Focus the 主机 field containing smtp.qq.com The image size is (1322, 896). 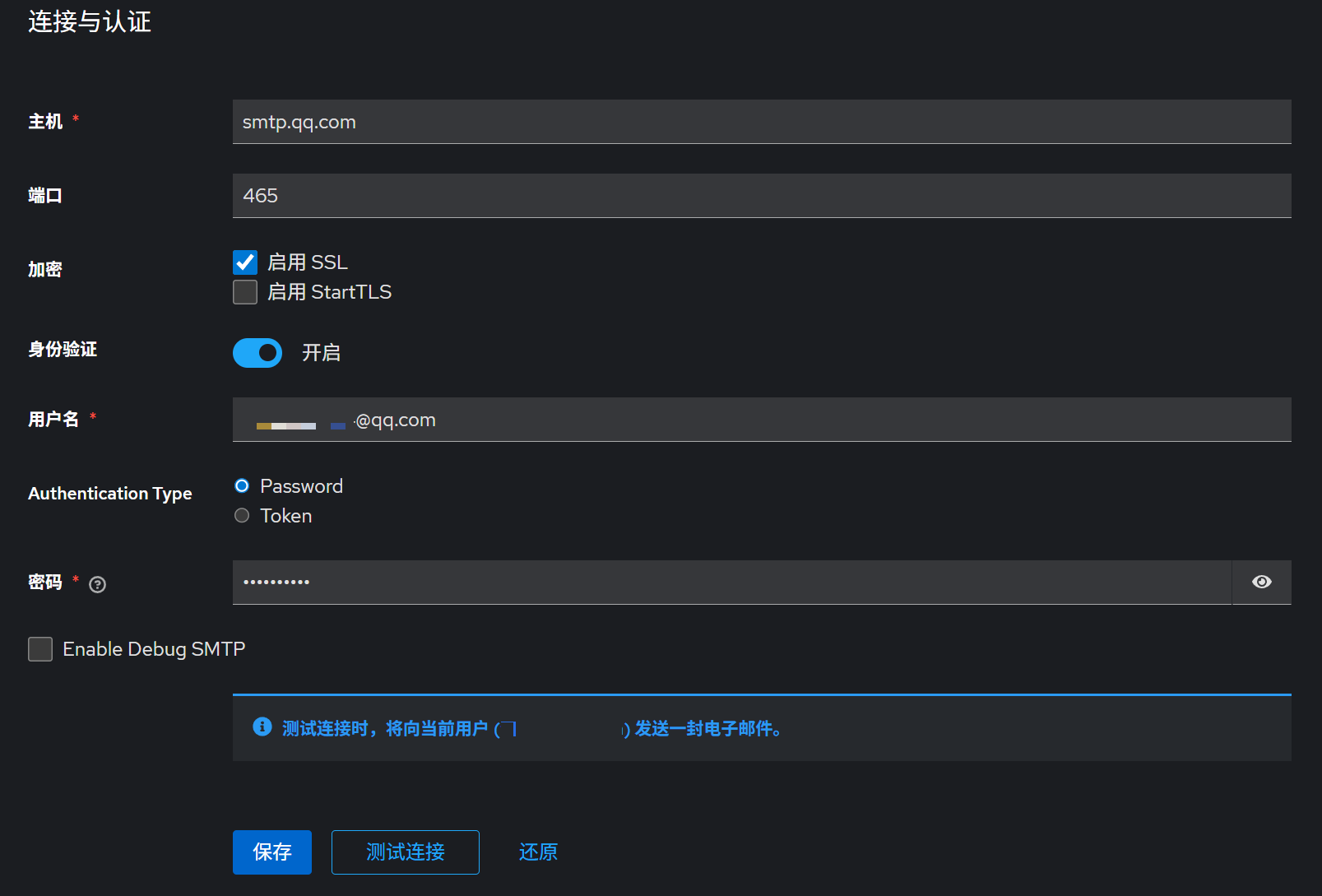[761, 122]
